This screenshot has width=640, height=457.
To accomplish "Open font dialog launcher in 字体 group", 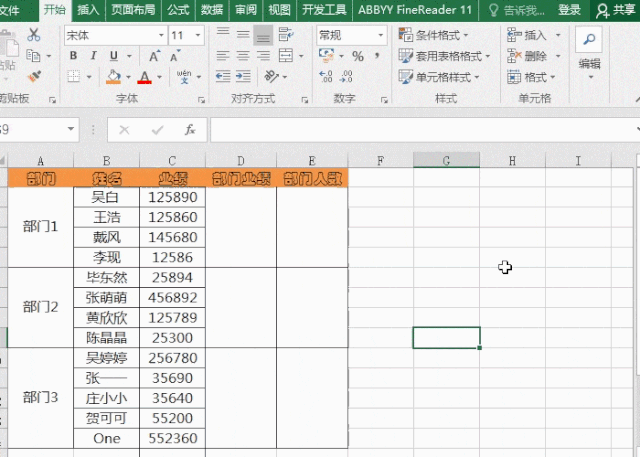I will click(202, 100).
